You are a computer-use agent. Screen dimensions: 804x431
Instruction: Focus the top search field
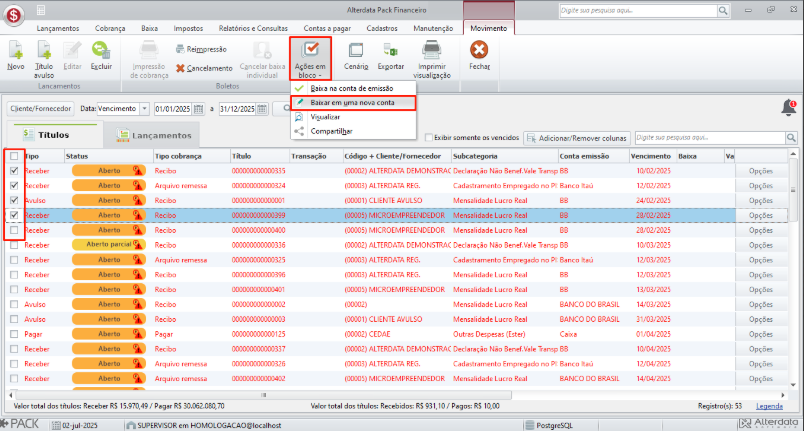(x=638, y=10)
